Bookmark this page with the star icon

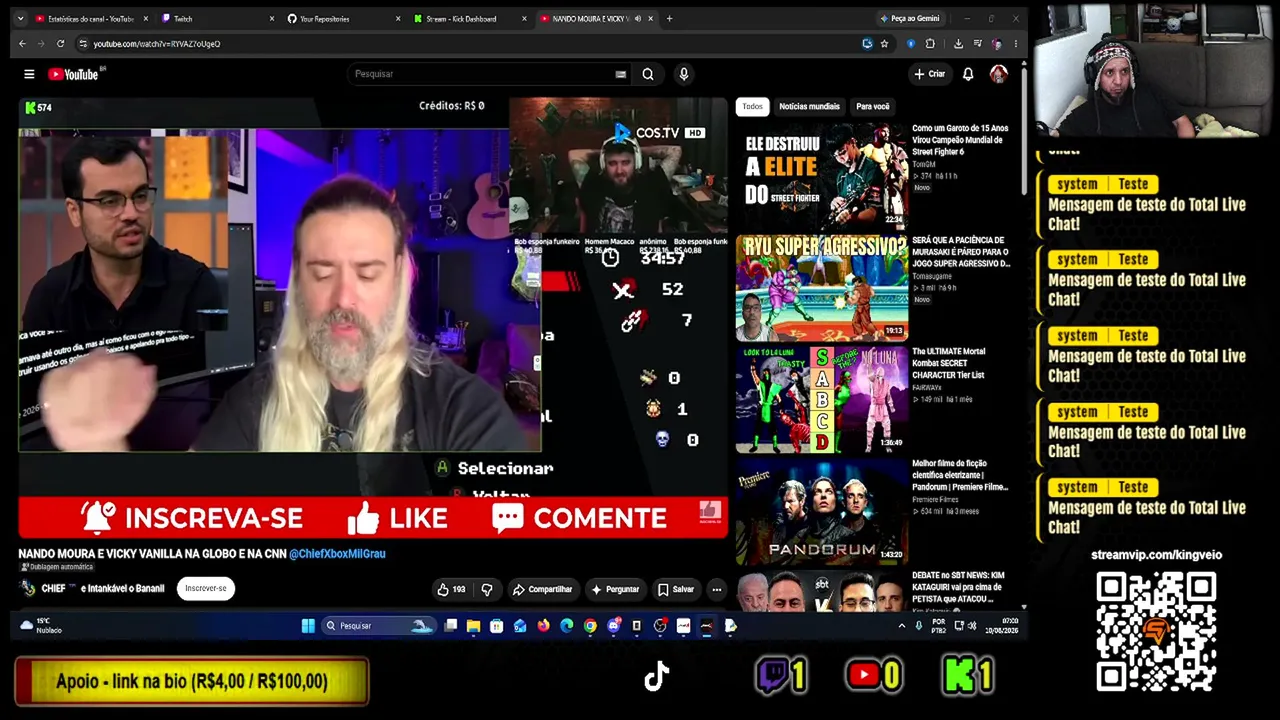tap(884, 44)
